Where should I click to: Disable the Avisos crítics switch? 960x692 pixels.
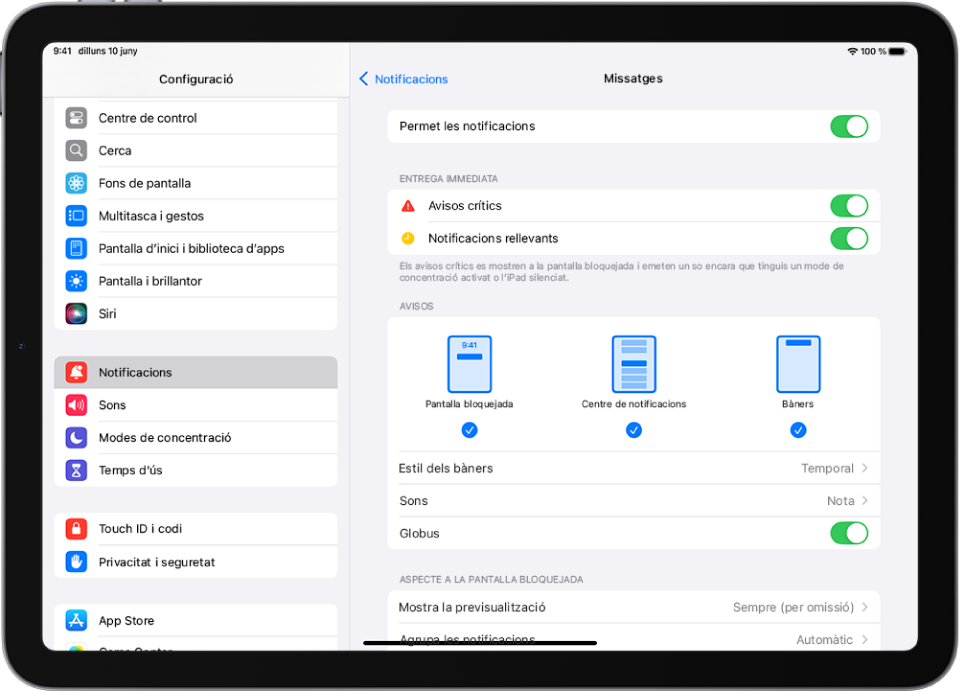coord(849,206)
